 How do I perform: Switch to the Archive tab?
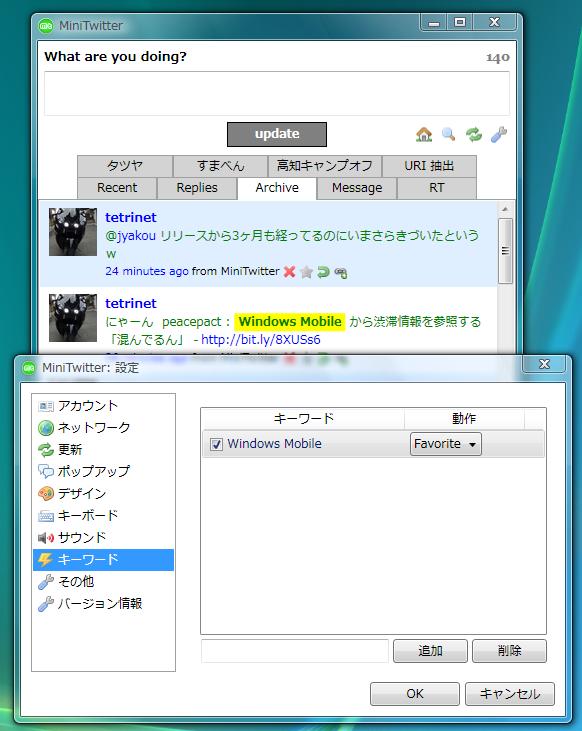click(x=277, y=188)
